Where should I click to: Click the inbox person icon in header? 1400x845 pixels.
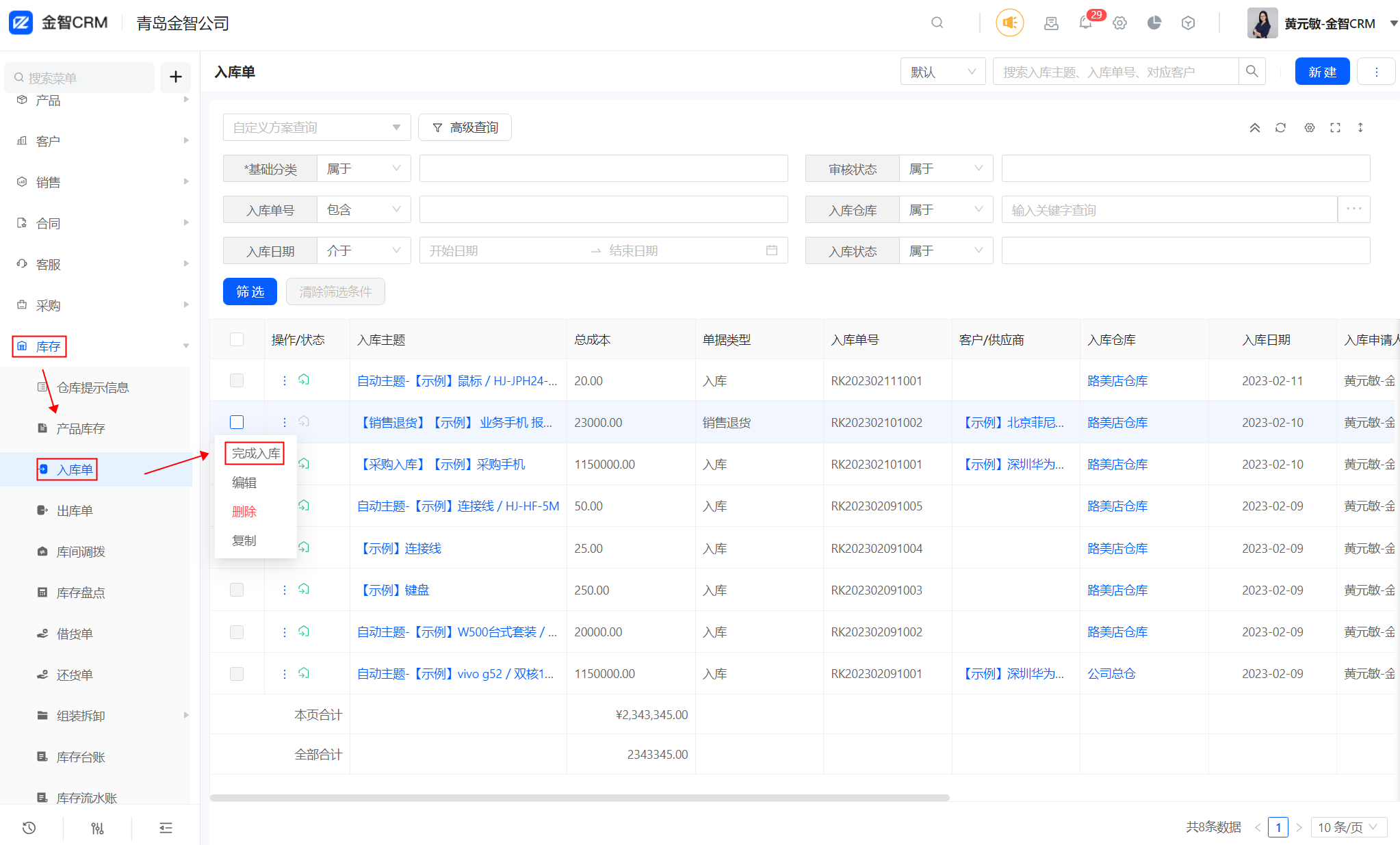(x=1052, y=23)
